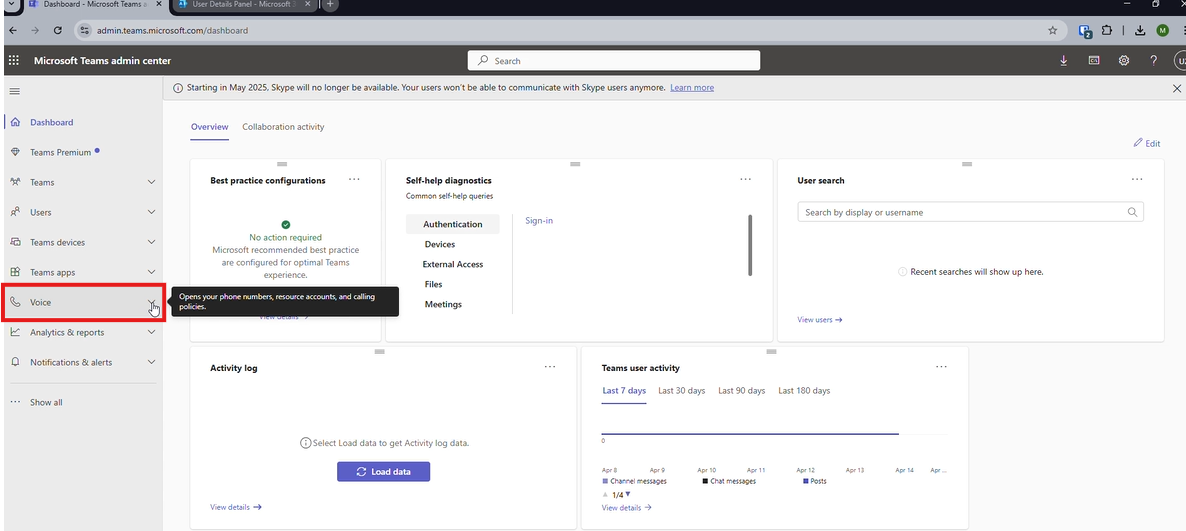This screenshot has width=1186, height=531.
Task: Open Learn more link in Skype banner
Action: [692, 88]
